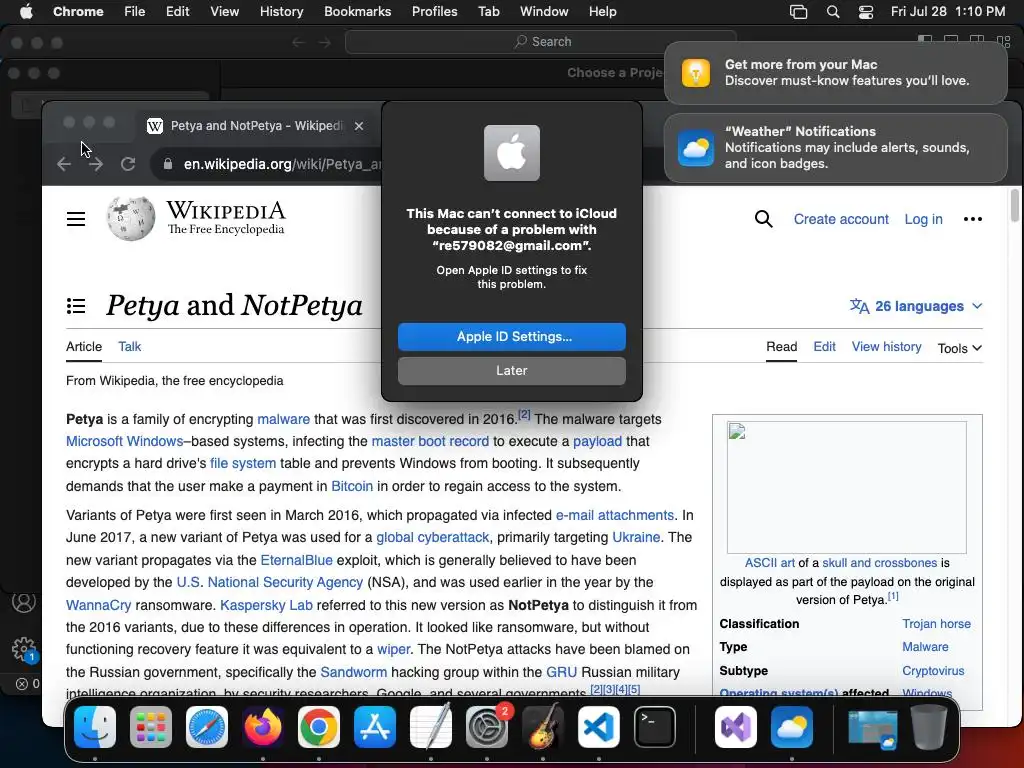Open the History menu
Viewport: 1024px width, 768px height.
(281, 12)
